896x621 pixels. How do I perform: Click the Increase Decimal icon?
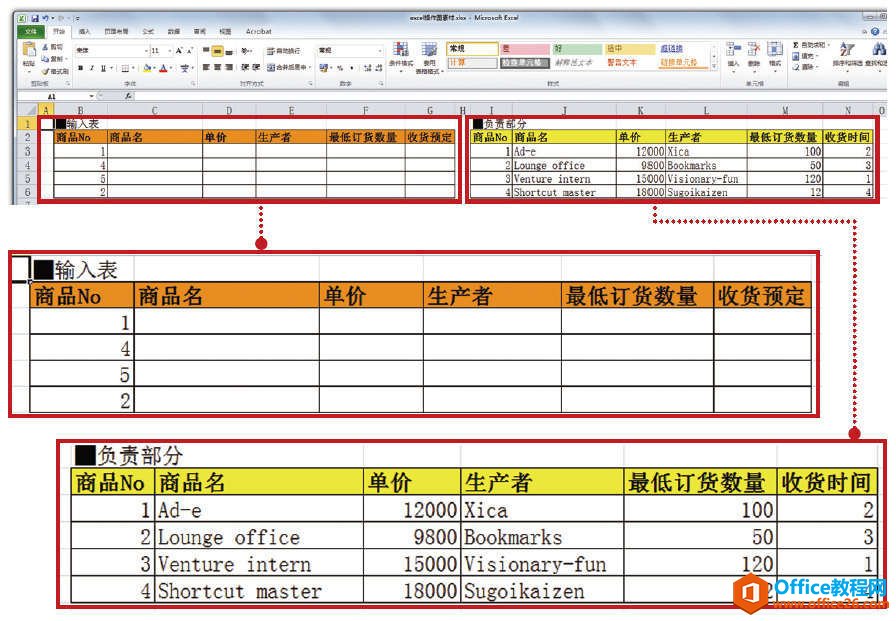367,67
